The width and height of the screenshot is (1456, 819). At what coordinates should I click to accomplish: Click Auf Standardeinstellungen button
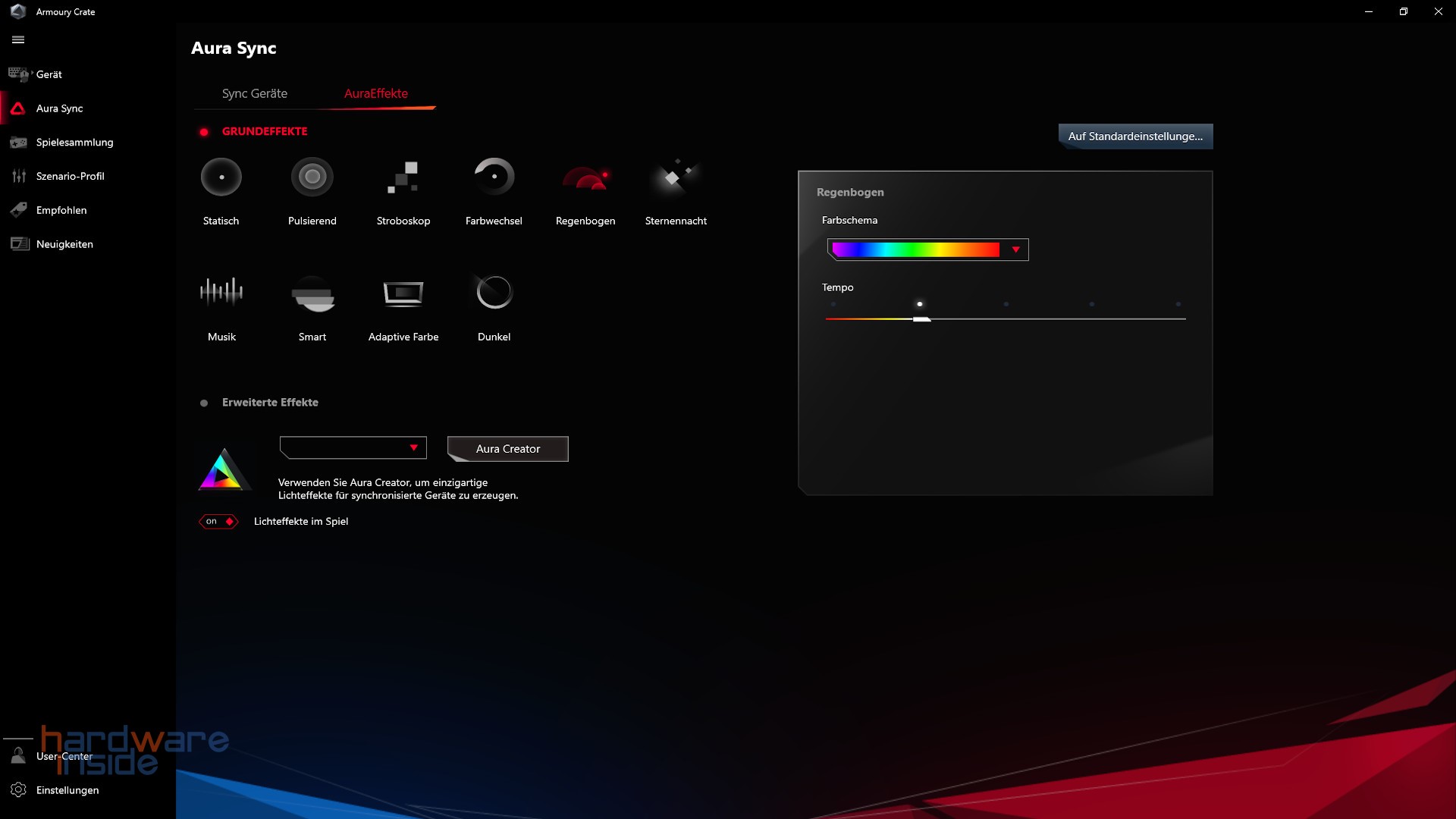pos(1134,136)
